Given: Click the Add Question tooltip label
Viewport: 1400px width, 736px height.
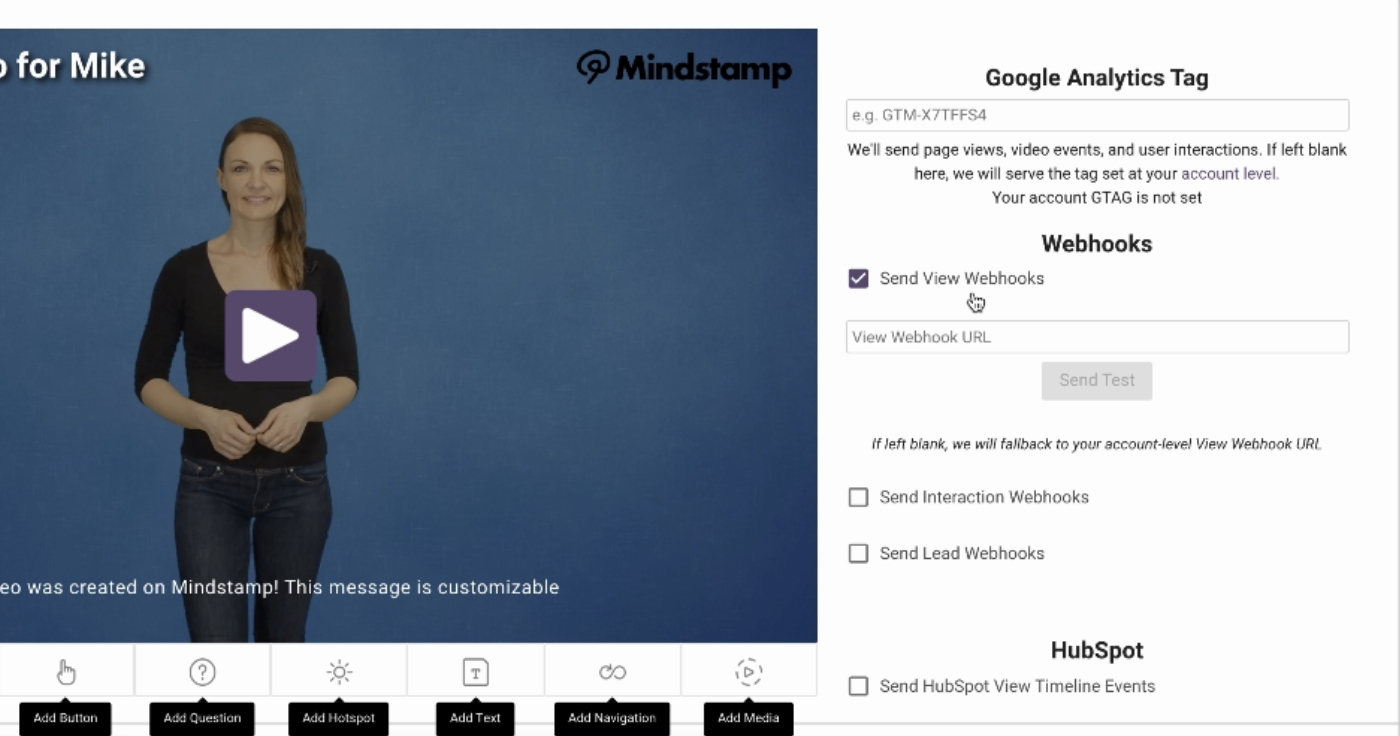Looking at the screenshot, I should pyautogui.click(x=202, y=718).
